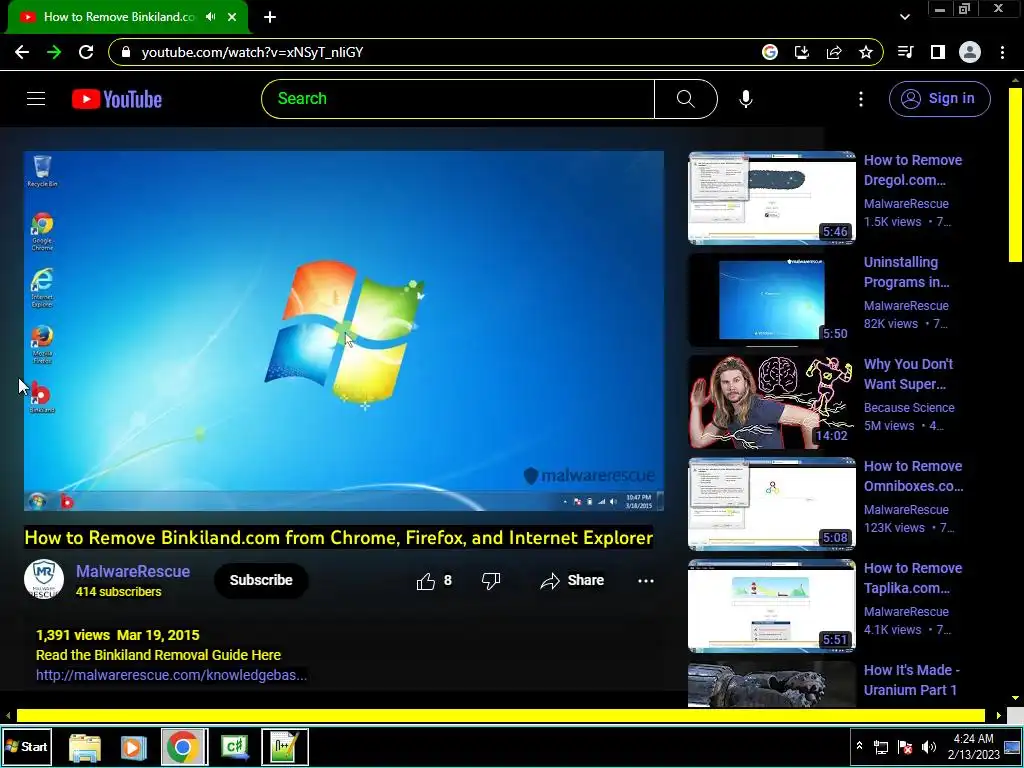Open How to Remove Dregol.com thumbnail
The image size is (1024, 768).
tap(771, 198)
